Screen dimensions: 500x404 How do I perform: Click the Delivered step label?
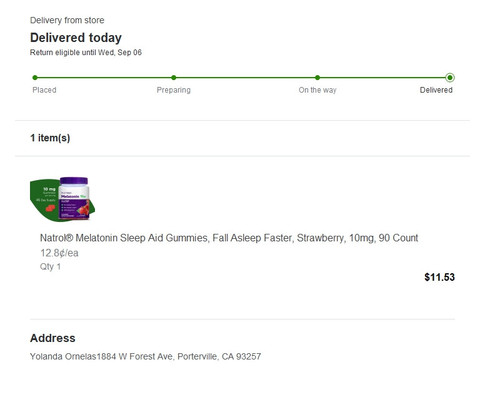click(436, 90)
